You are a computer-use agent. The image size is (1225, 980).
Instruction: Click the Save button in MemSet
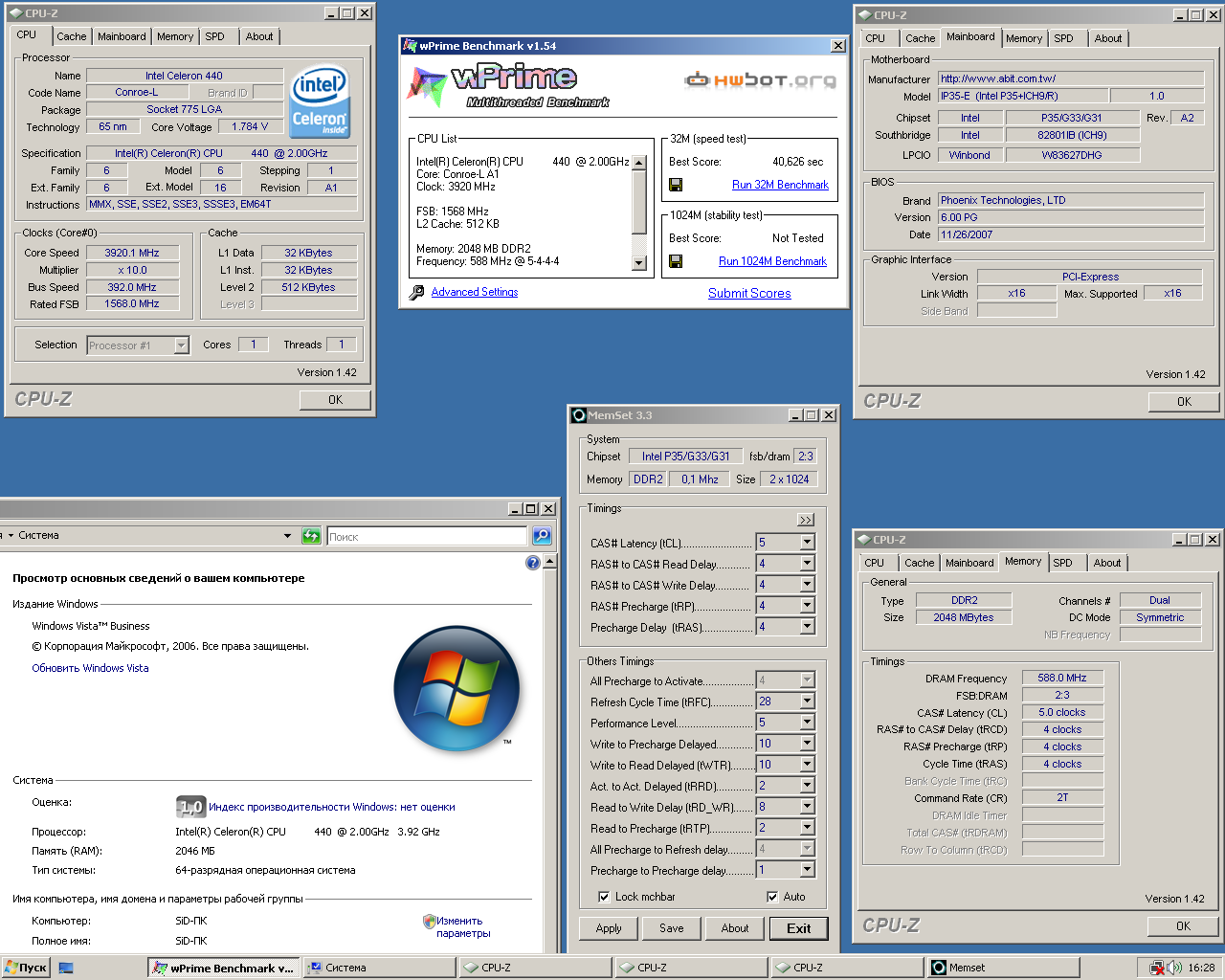coord(672,928)
